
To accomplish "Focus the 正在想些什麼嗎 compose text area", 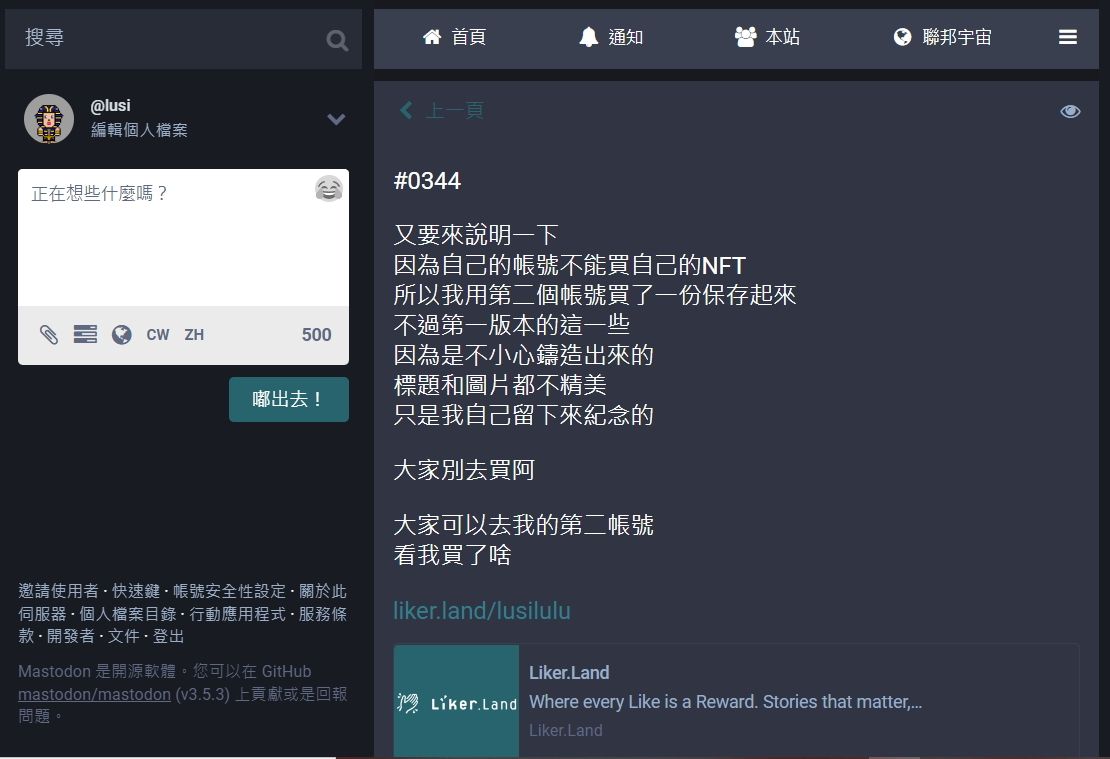I will [183, 238].
